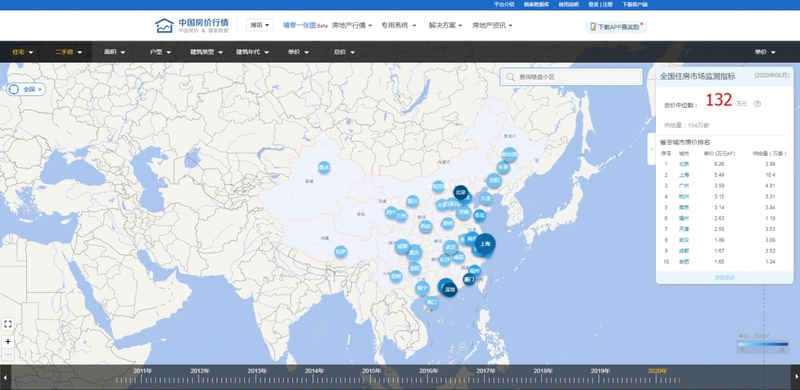
Task: Expand the 住宅 property type filter
Action: (x=23, y=52)
